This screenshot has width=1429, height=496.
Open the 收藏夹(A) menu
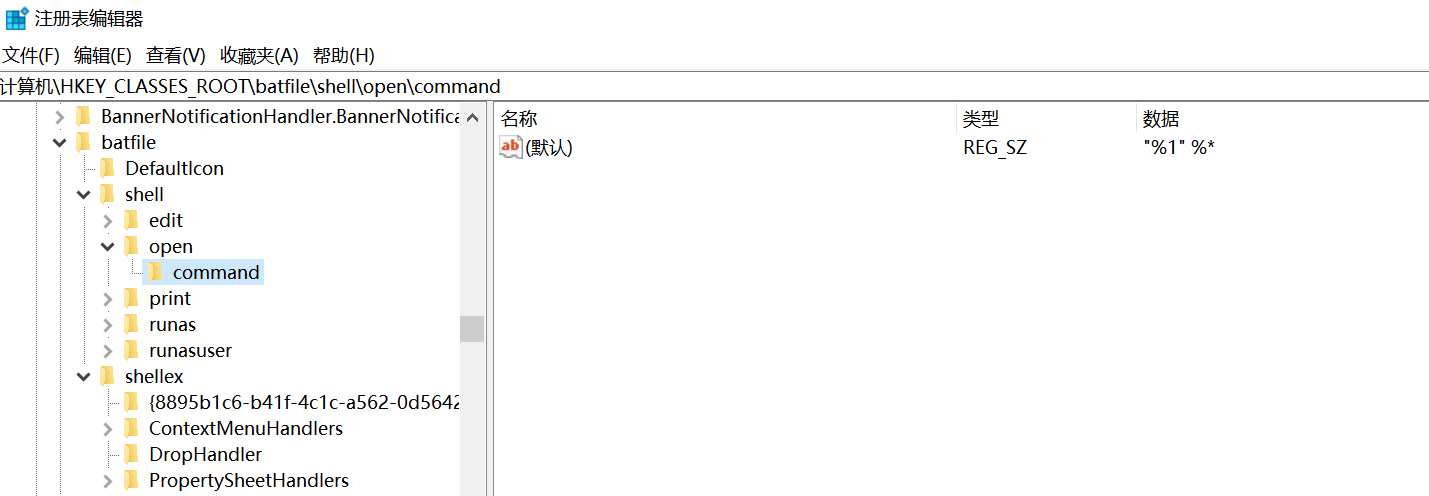(259, 56)
